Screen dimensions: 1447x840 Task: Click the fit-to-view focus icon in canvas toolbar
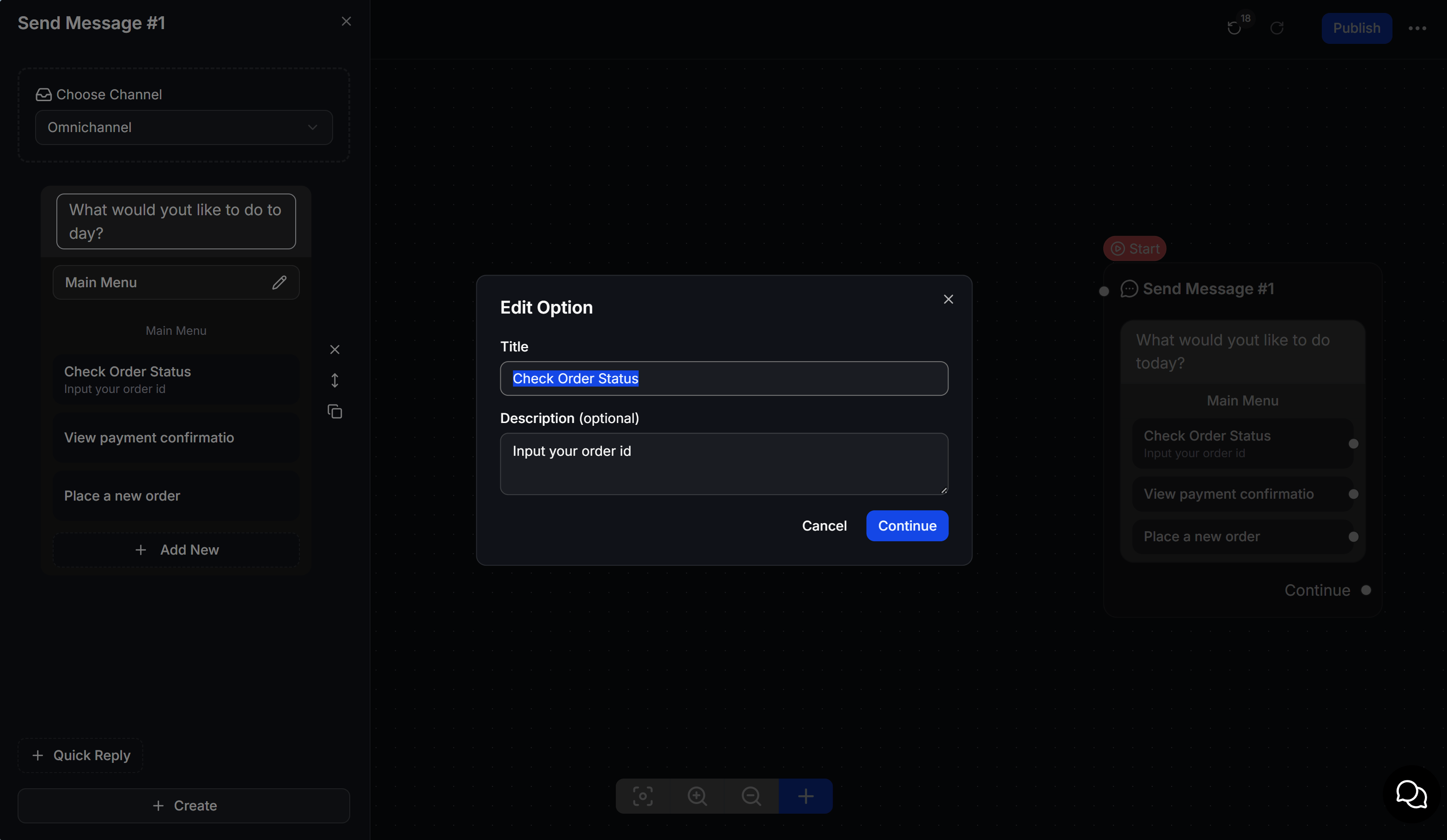tap(643, 796)
